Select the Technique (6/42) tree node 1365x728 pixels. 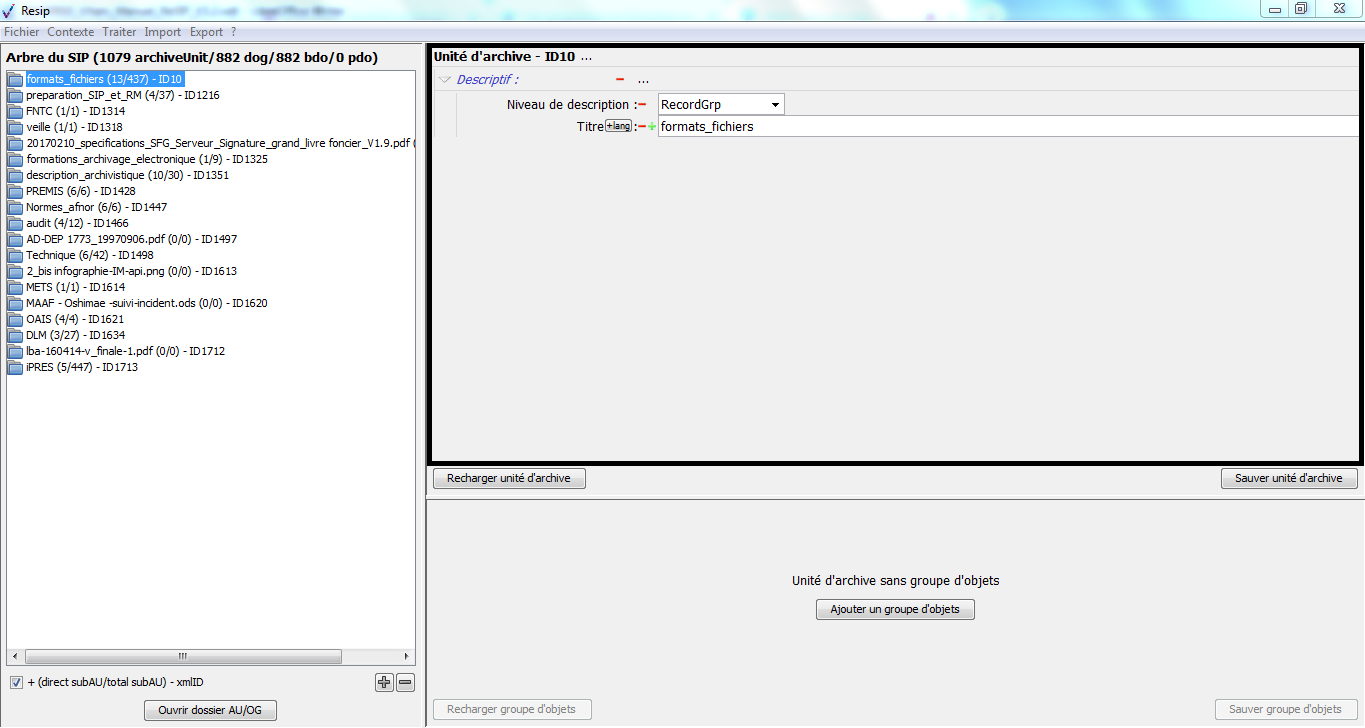[64, 255]
